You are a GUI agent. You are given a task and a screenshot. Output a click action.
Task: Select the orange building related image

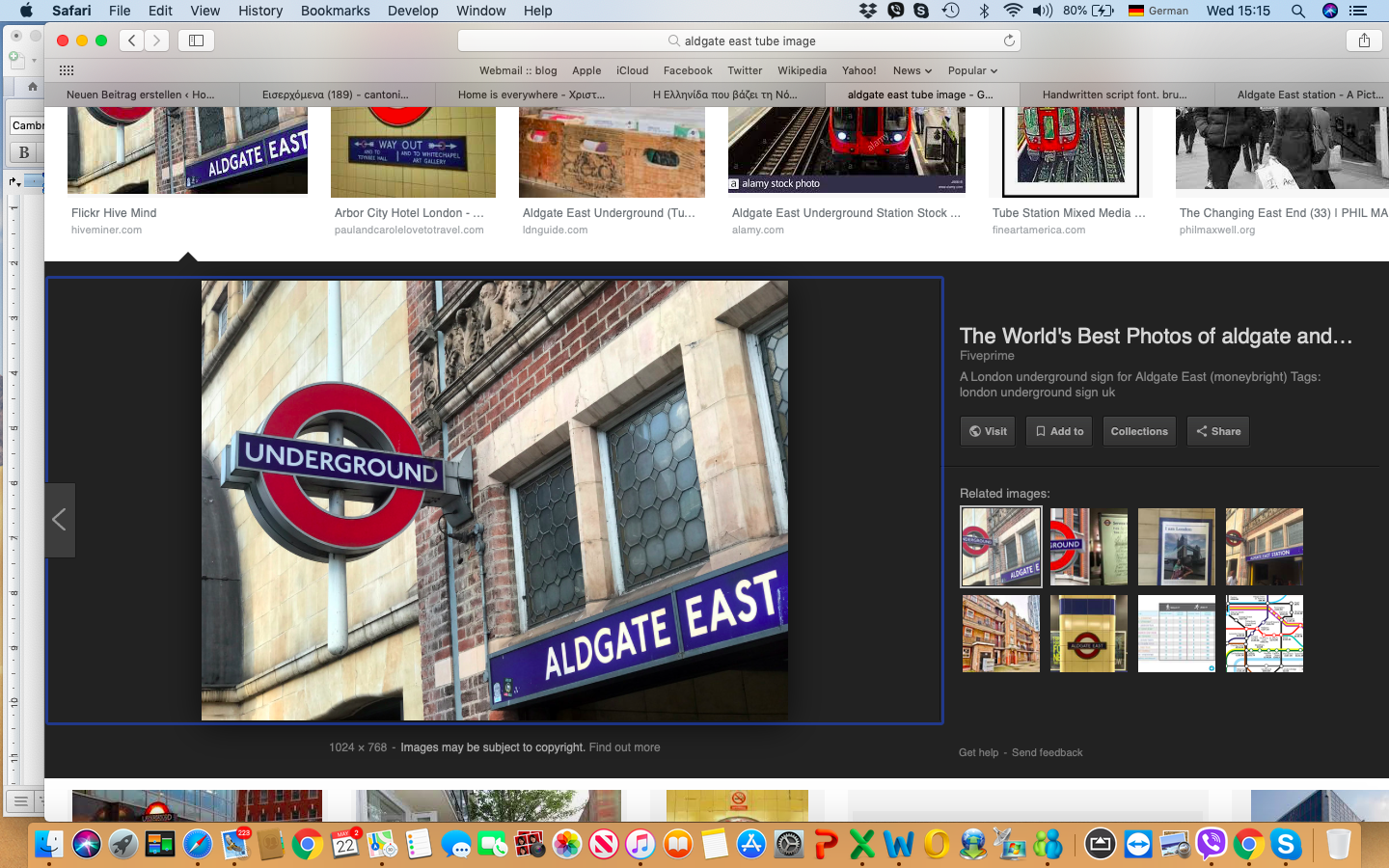coord(1001,634)
